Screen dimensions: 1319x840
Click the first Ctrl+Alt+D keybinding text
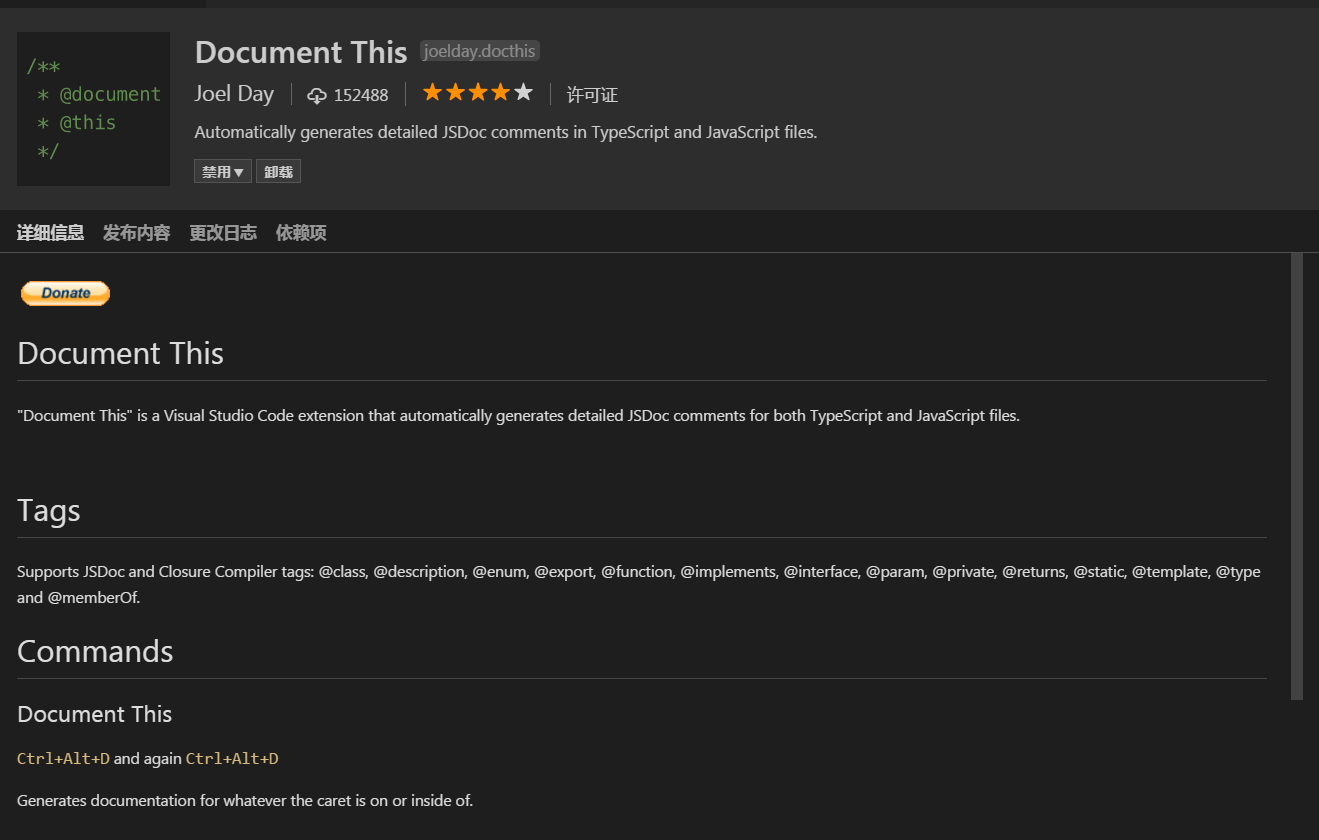[63, 759]
